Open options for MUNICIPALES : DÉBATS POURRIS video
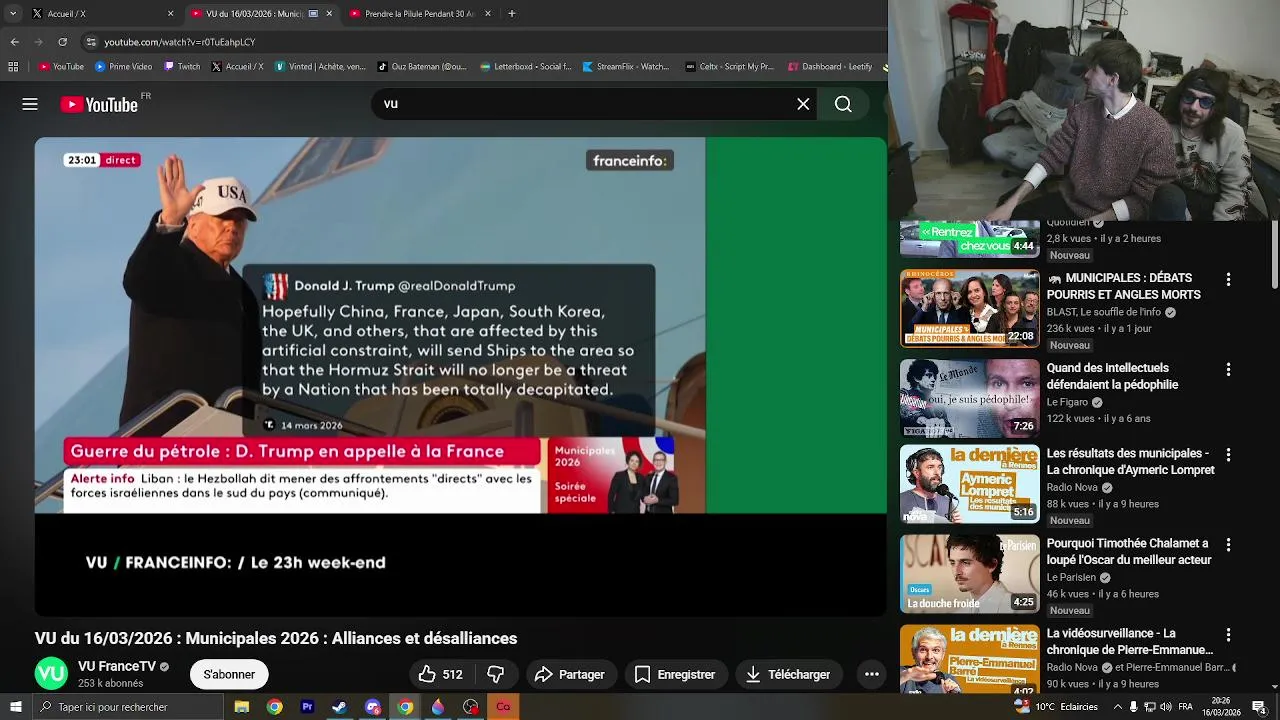 click(1228, 280)
